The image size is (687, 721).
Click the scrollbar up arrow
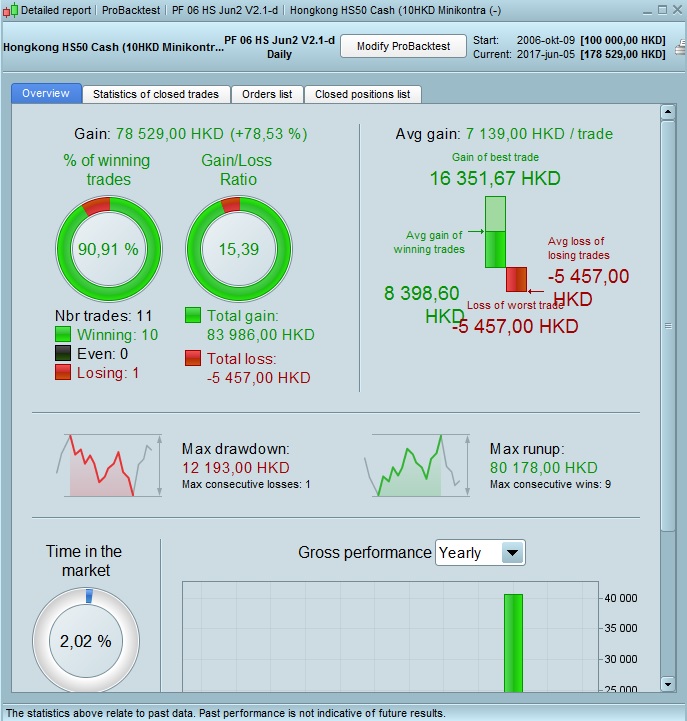(668, 112)
